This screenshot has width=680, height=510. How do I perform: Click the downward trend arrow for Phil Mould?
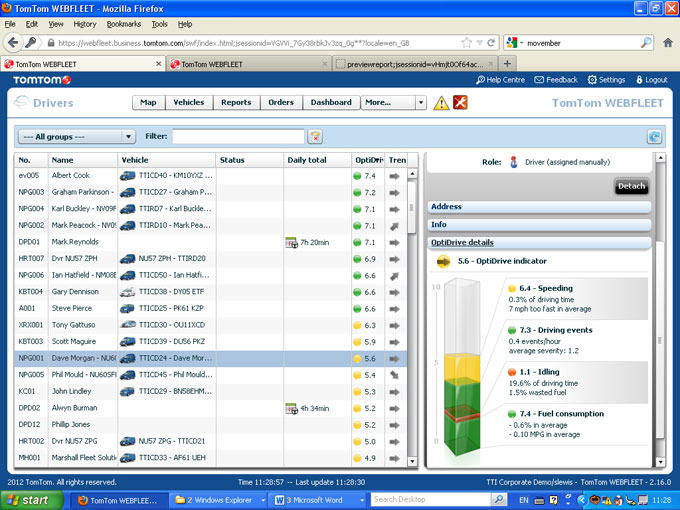(394, 375)
